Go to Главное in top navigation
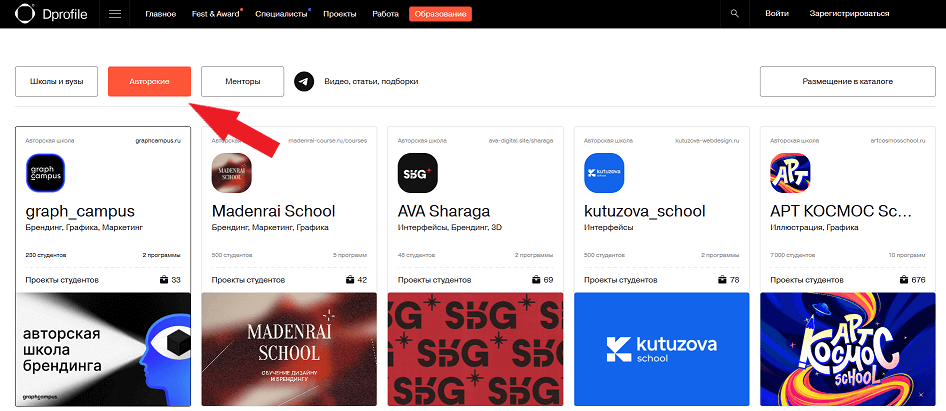This screenshot has height=411, width=946. 160,14
